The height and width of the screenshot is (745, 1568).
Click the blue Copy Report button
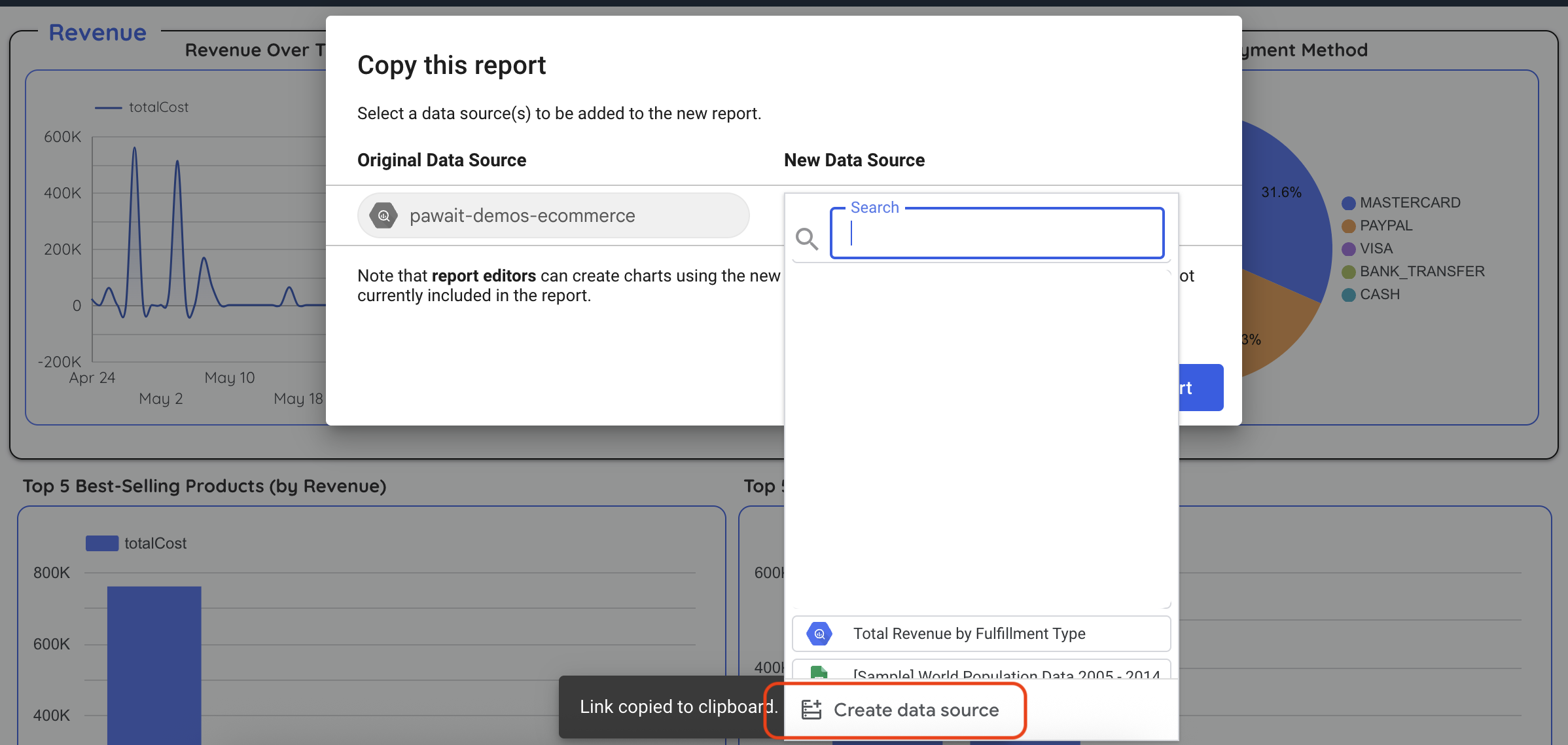(x=1200, y=388)
